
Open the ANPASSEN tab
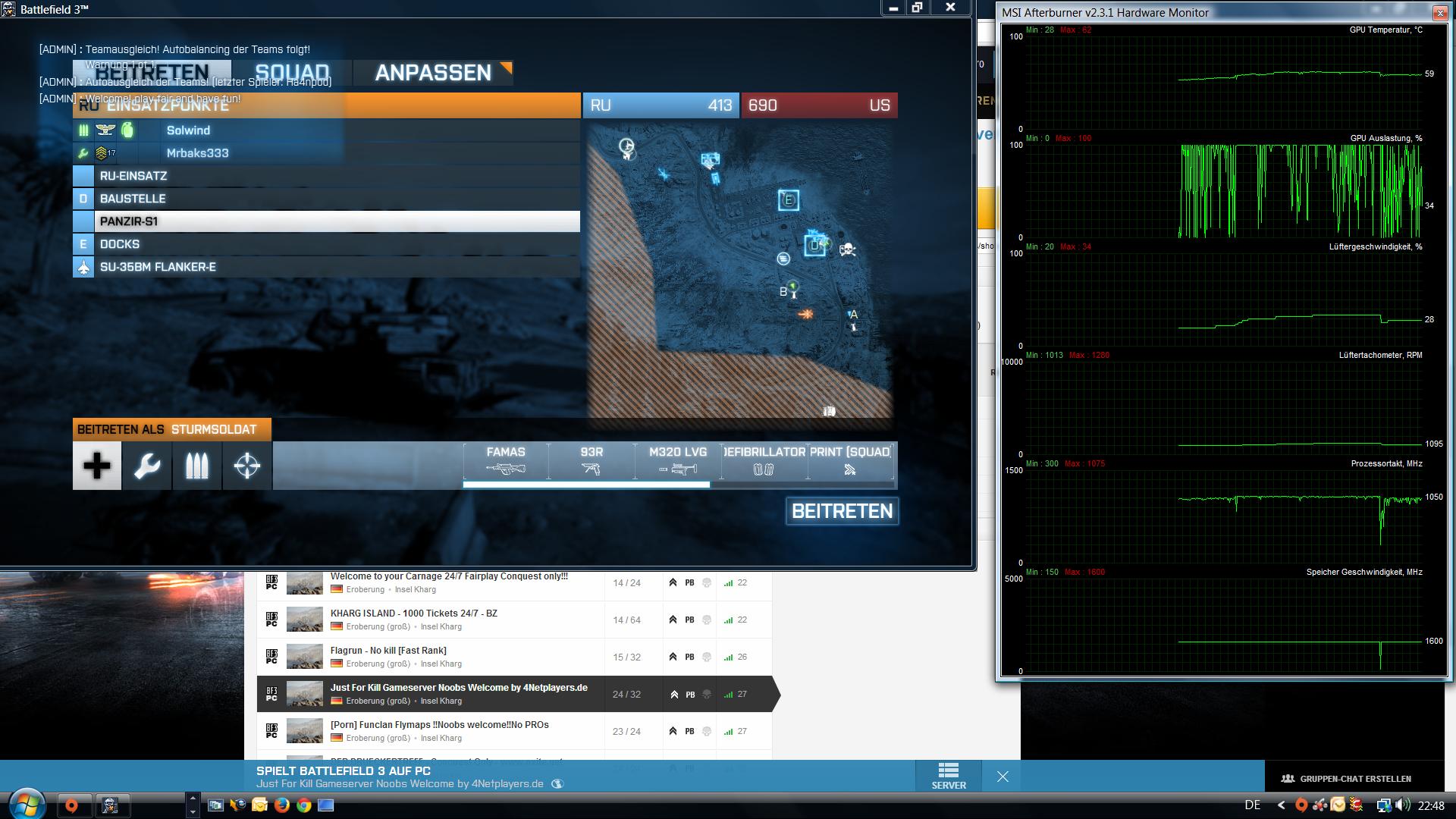pyautogui.click(x=434, y=73)
